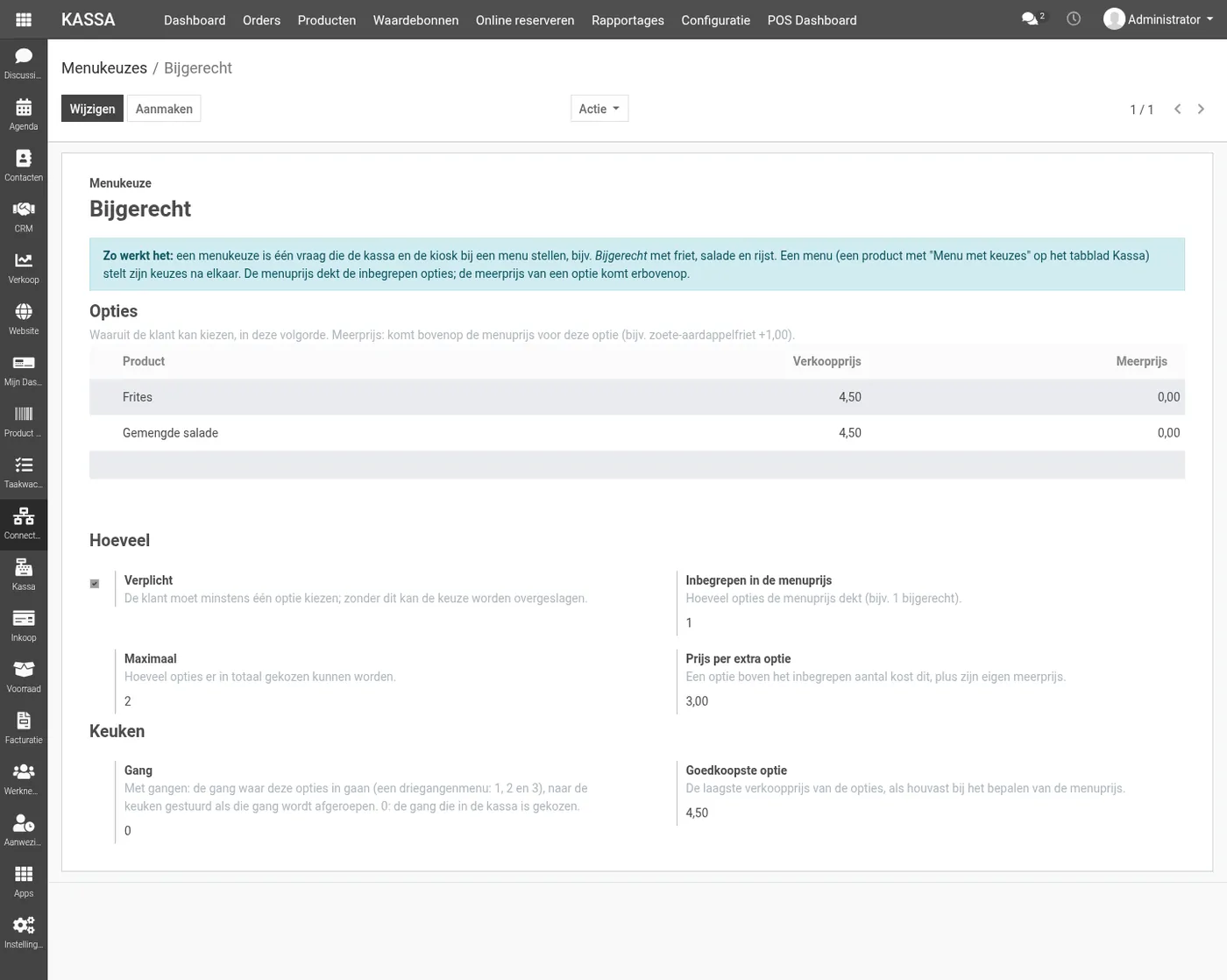This screenshot has width=1227, height=980.
Task: Toggle the Verplicht checkbox
Action: click(x=95, y=584)
